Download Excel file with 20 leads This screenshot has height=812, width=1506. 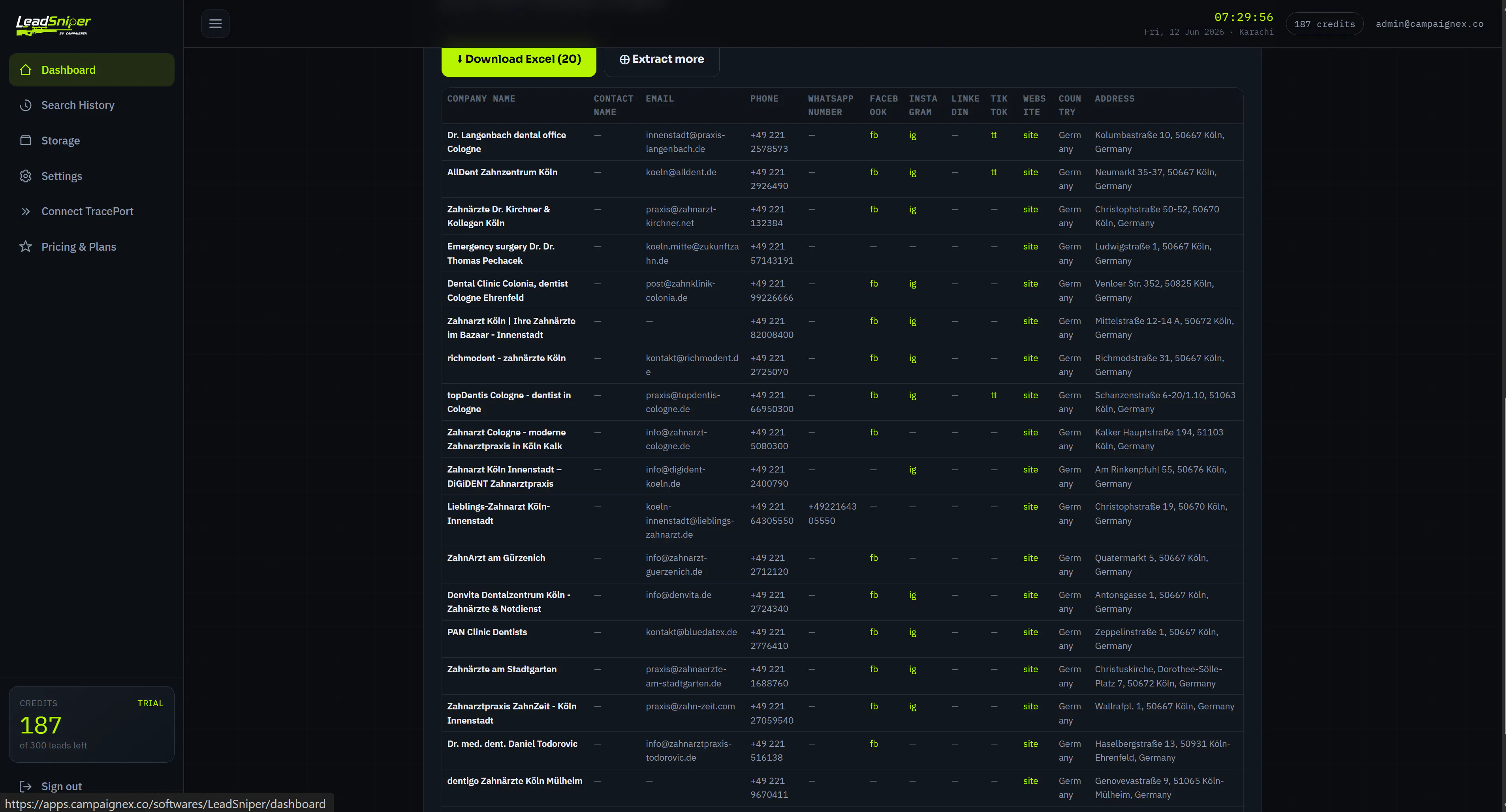519,59
